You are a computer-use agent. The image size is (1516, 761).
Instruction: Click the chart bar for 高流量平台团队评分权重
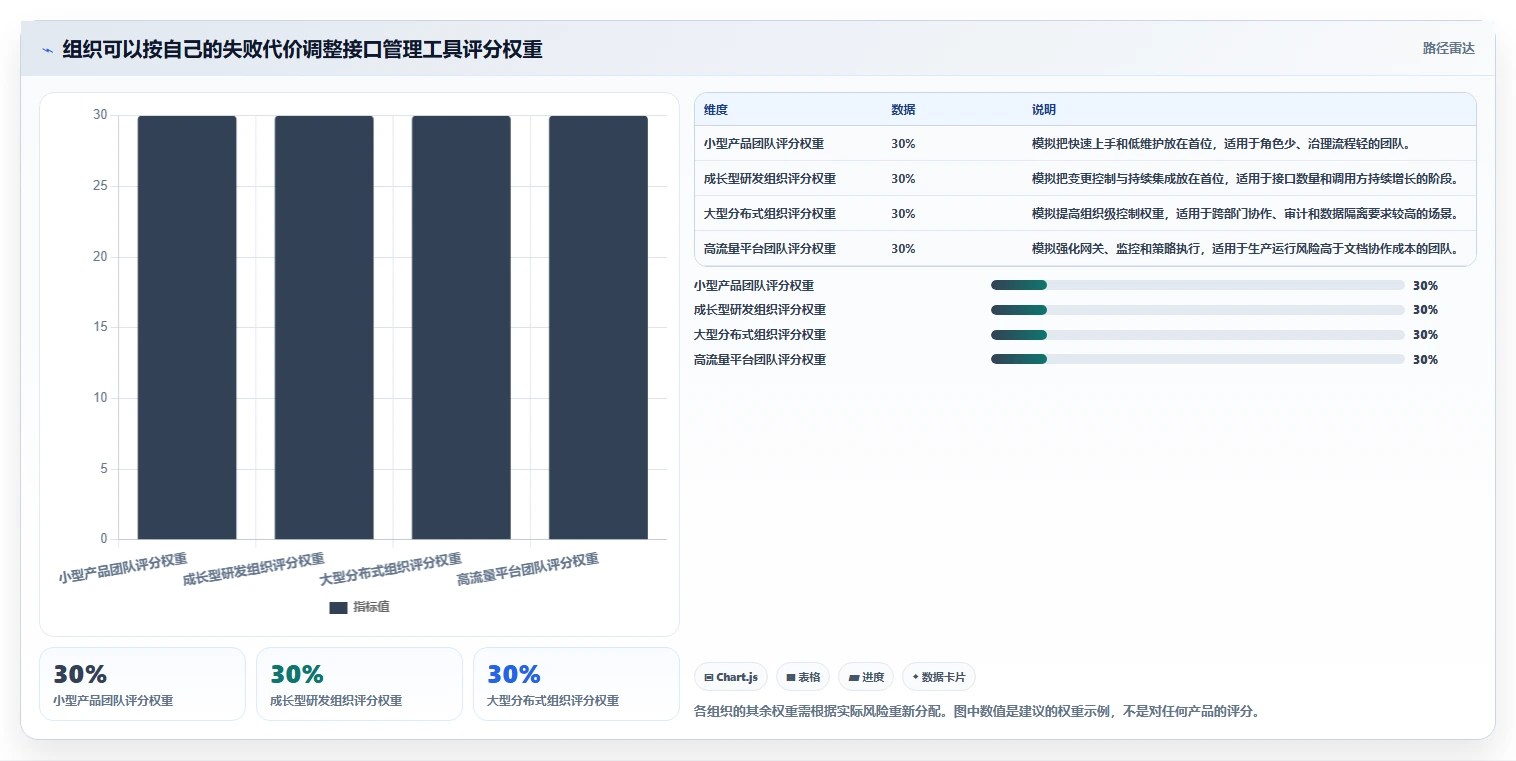[598, 327]
